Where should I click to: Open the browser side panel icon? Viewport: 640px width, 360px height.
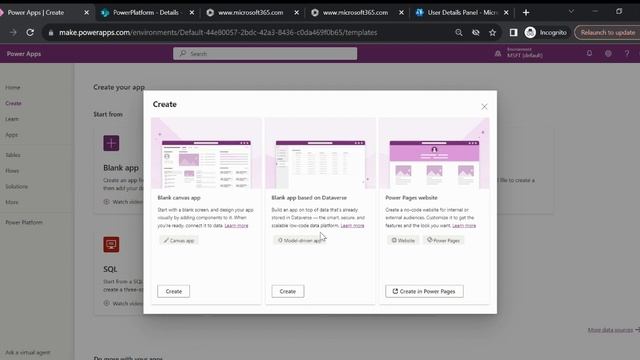(513, 32)
